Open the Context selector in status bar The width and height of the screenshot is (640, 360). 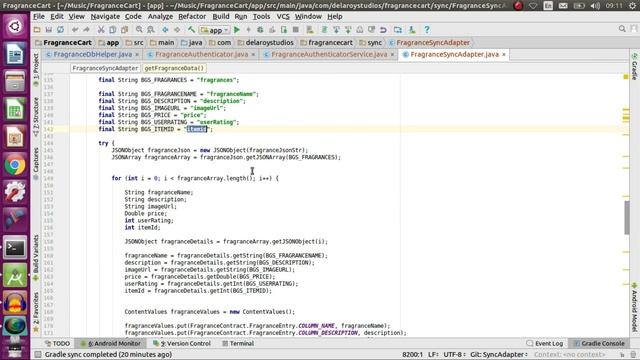[x=570, y=354]
